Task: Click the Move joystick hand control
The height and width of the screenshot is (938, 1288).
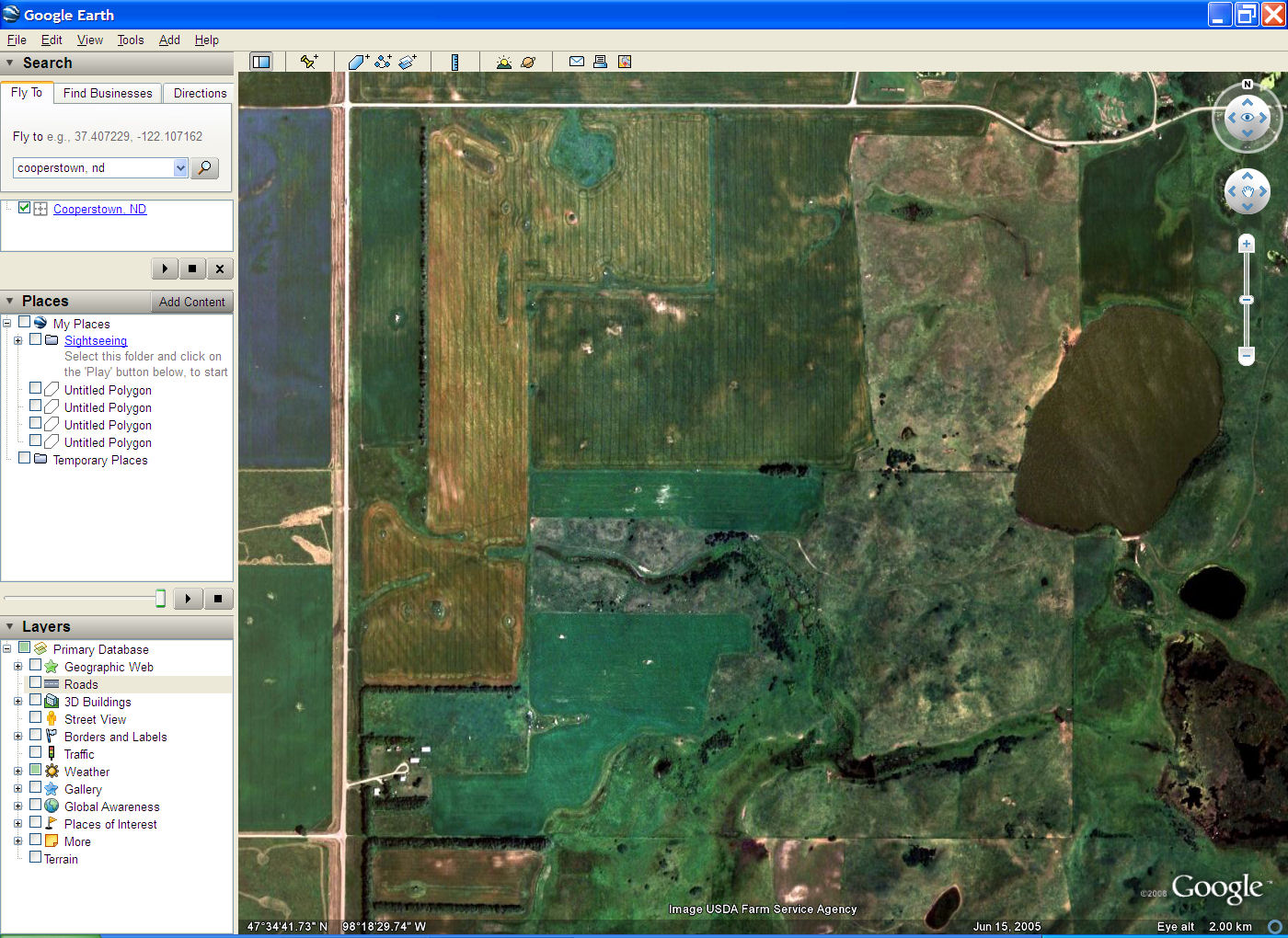Action: [x=1248, y=191]
